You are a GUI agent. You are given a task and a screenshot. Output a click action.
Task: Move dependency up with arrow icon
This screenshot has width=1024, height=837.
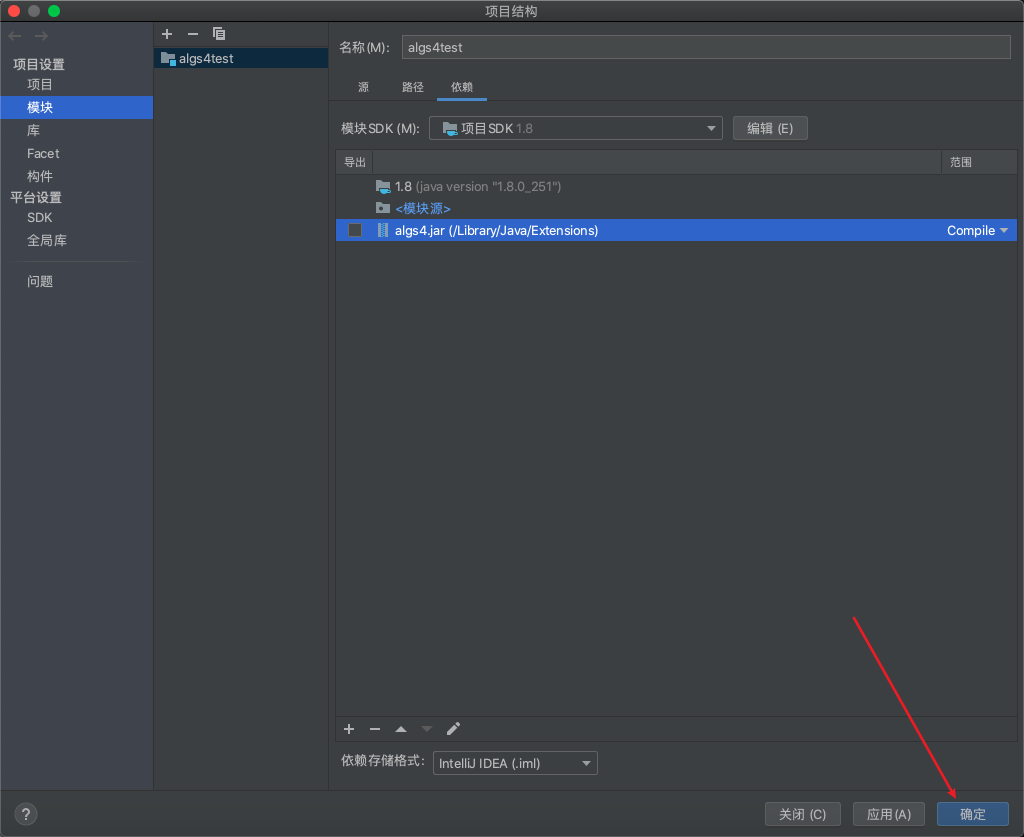pyautogui.click(x=401, y=729)
